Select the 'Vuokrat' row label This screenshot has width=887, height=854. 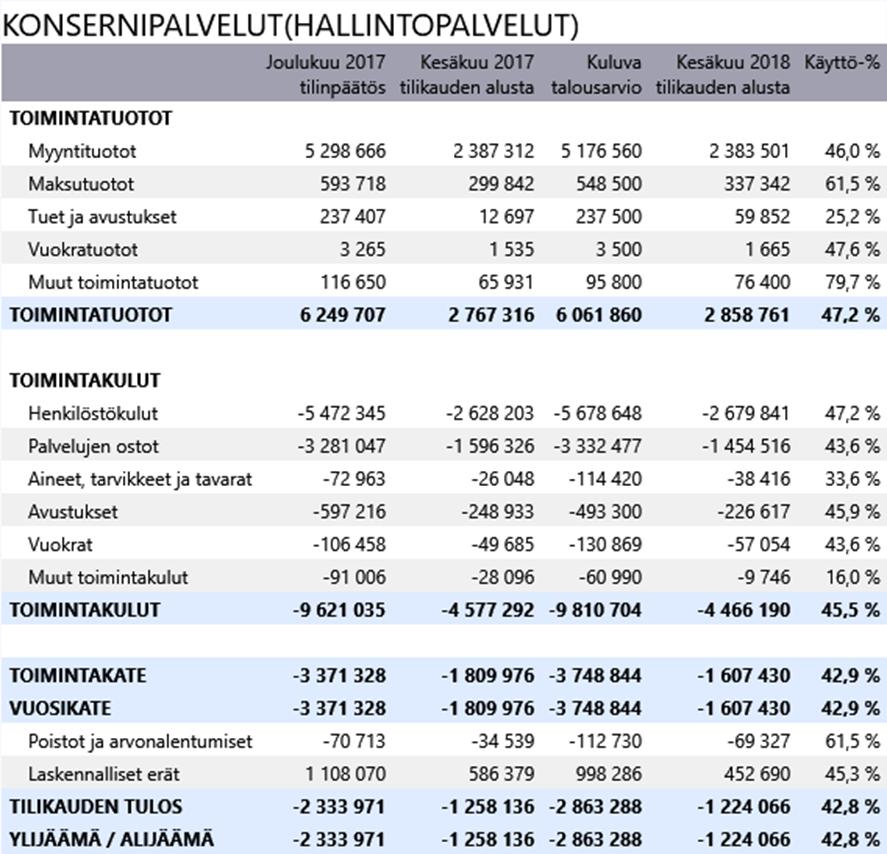[60, 545]
